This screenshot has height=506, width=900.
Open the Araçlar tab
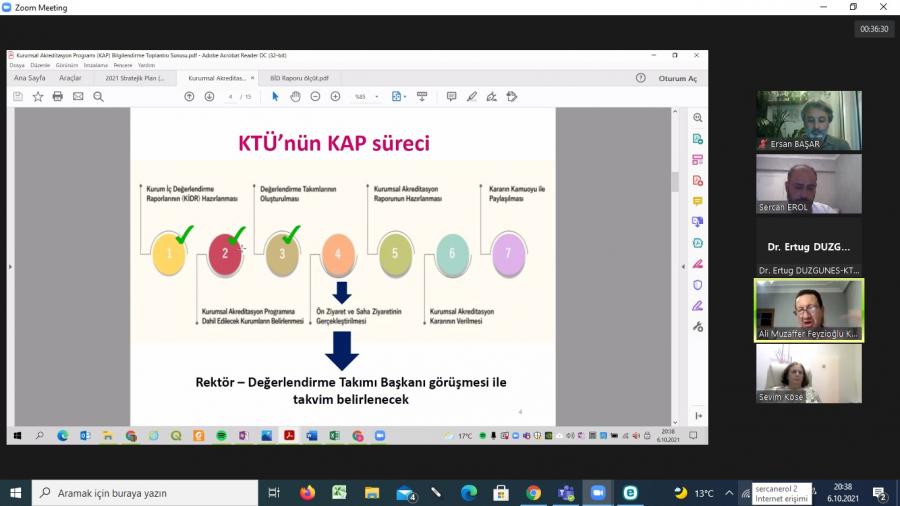click(x=70, y=78)
